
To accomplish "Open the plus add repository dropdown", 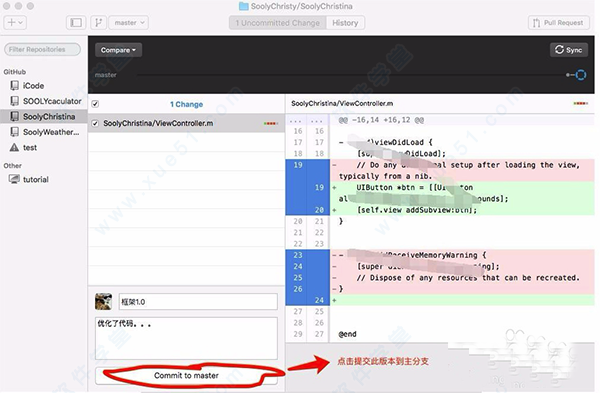I will (15, 23).
